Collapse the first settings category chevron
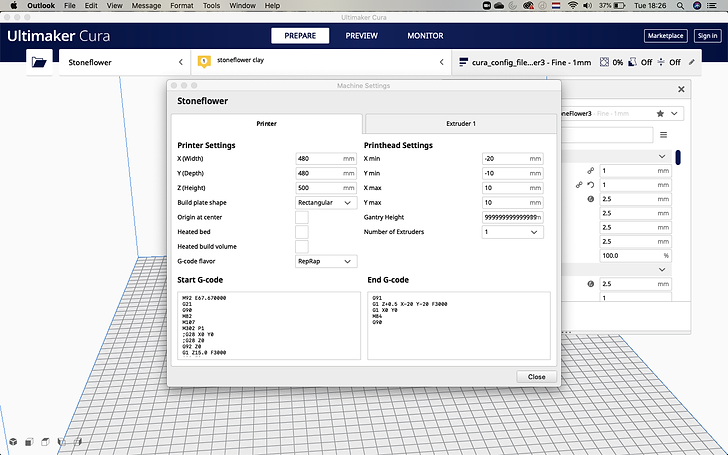The height and width of the screenshot is (455, 728). click(x=662, y=156)
